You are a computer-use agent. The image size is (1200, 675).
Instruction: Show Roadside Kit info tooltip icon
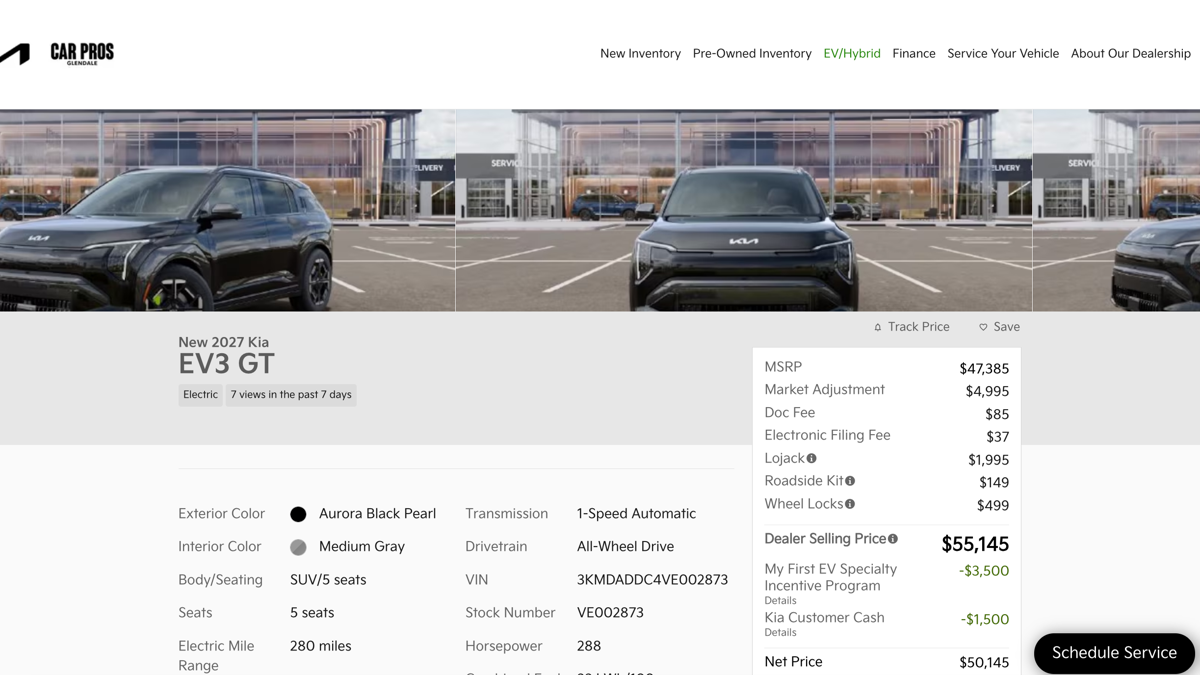850,481
